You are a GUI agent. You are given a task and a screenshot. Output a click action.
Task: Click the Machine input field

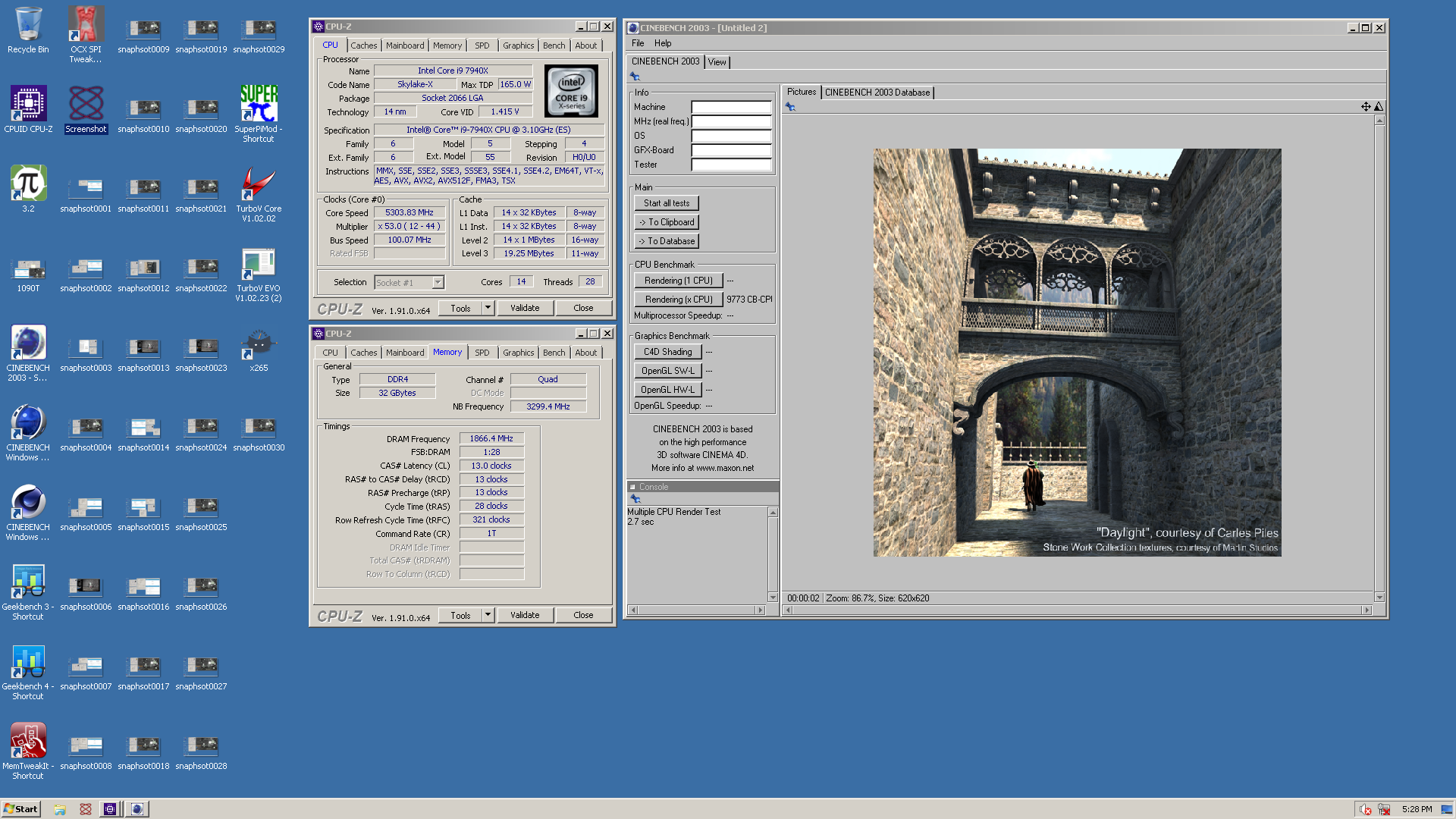[x=731, y=107]
